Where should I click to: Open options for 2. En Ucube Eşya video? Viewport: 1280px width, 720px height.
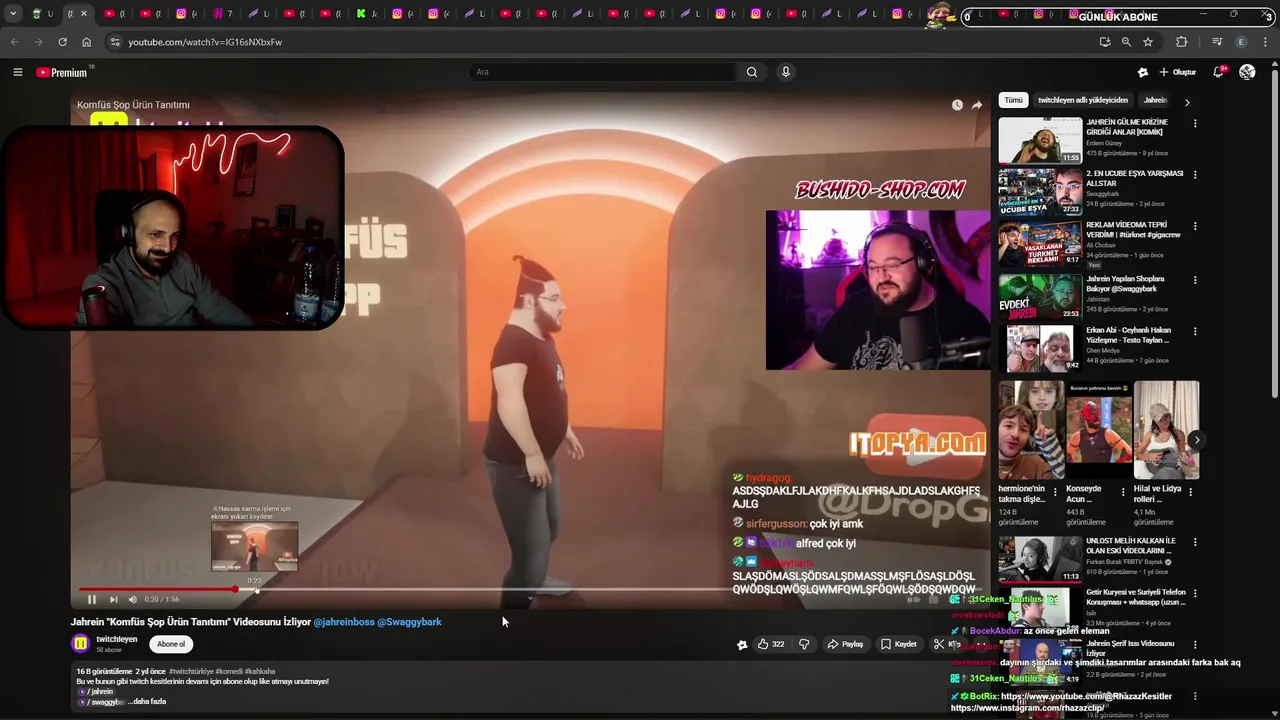pyautogui.click(x=1195, y=175)
